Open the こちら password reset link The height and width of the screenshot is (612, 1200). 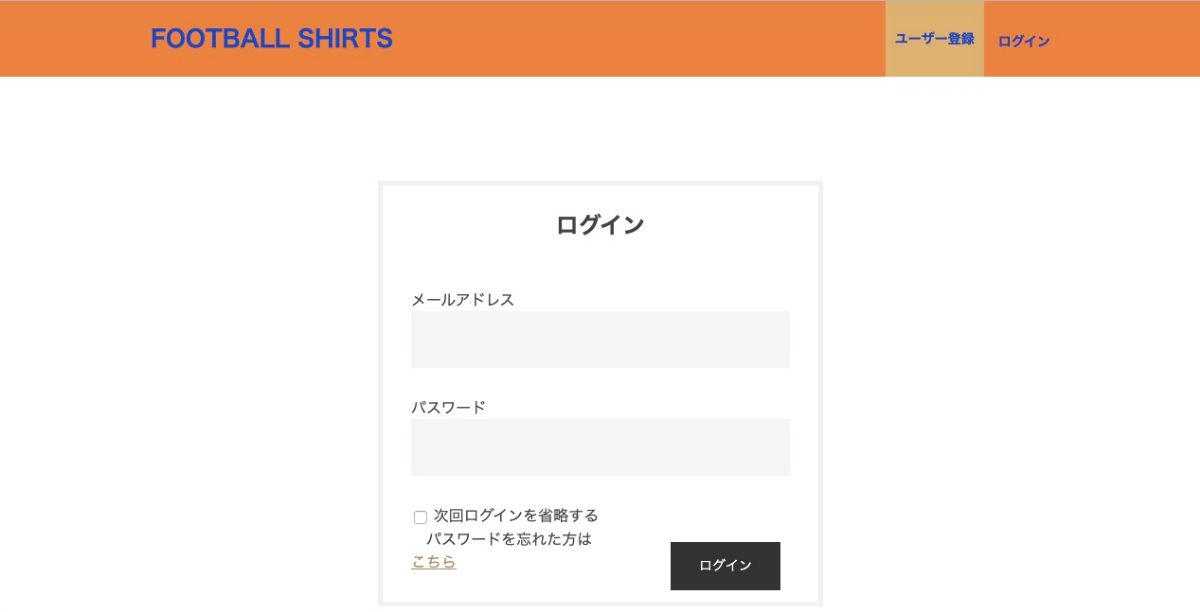(x=434, y=562)
